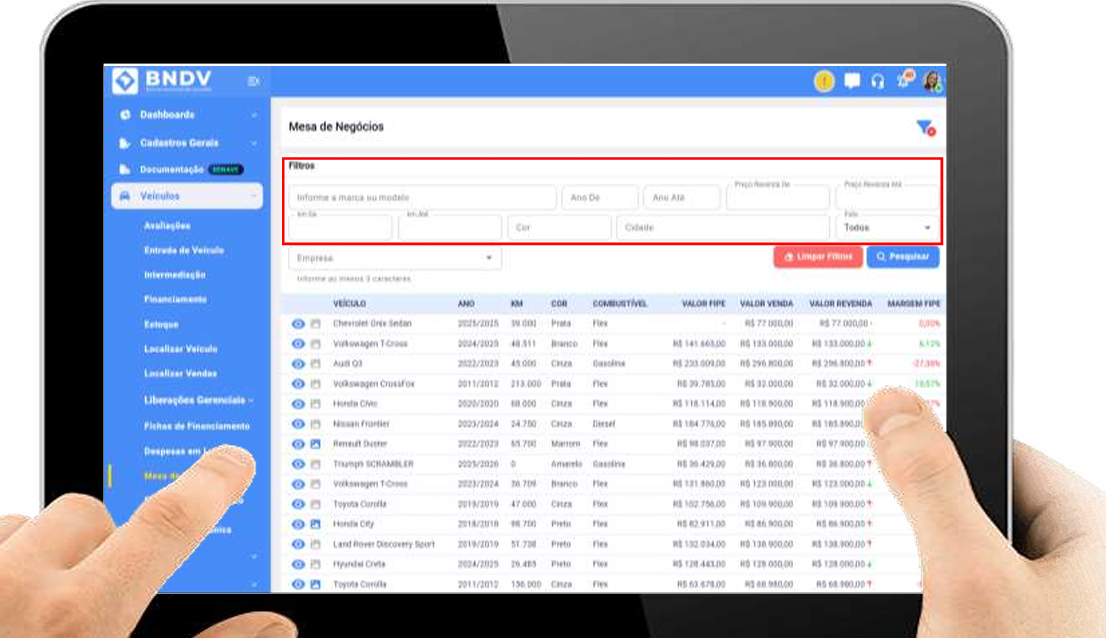
Task: Click the Pesquisar button
Action: (903, 257)
